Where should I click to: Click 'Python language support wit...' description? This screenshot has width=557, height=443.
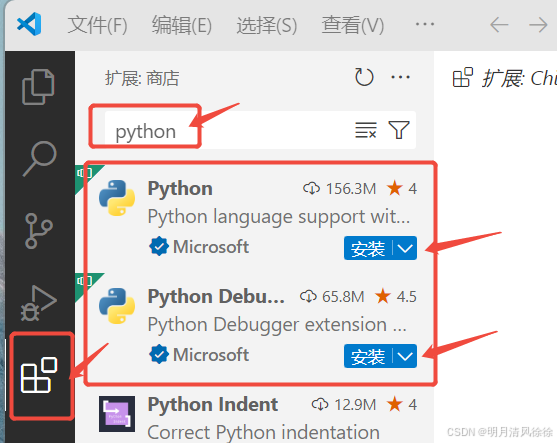point(279,217)
